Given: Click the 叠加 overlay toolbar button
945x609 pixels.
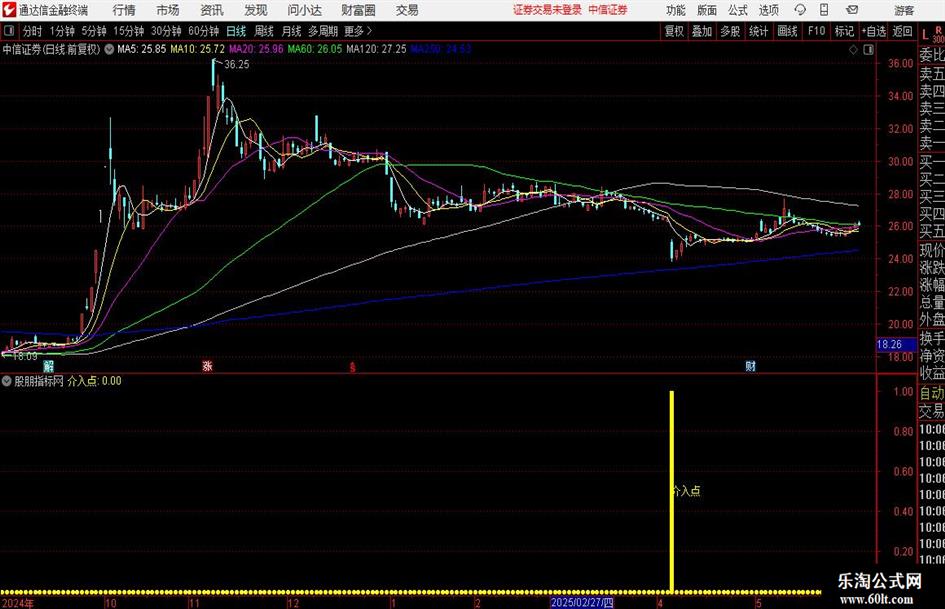Looking at the screenshot, I should (x=702, y=31).
